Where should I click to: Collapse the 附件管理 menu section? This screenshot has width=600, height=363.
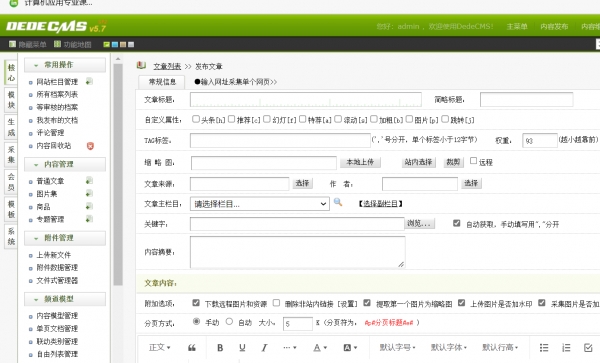coord(65,238)
